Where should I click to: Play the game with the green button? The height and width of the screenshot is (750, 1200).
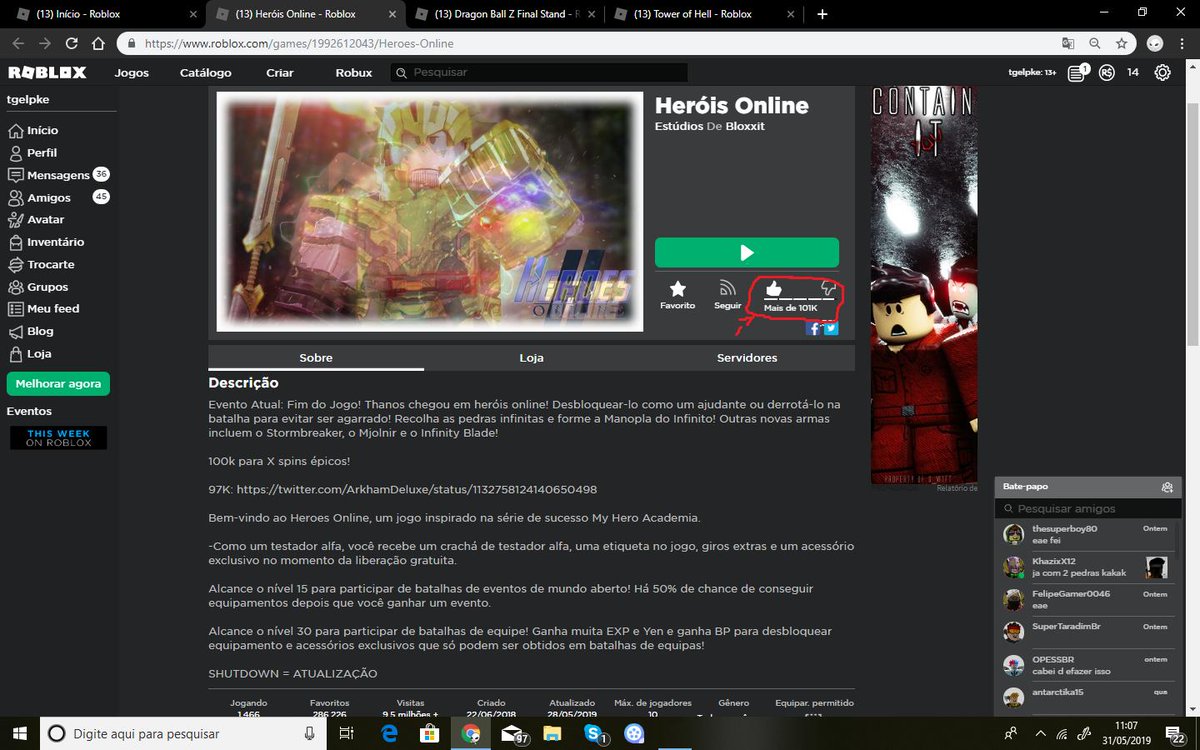pyautogui.click(x=747, y=253)
